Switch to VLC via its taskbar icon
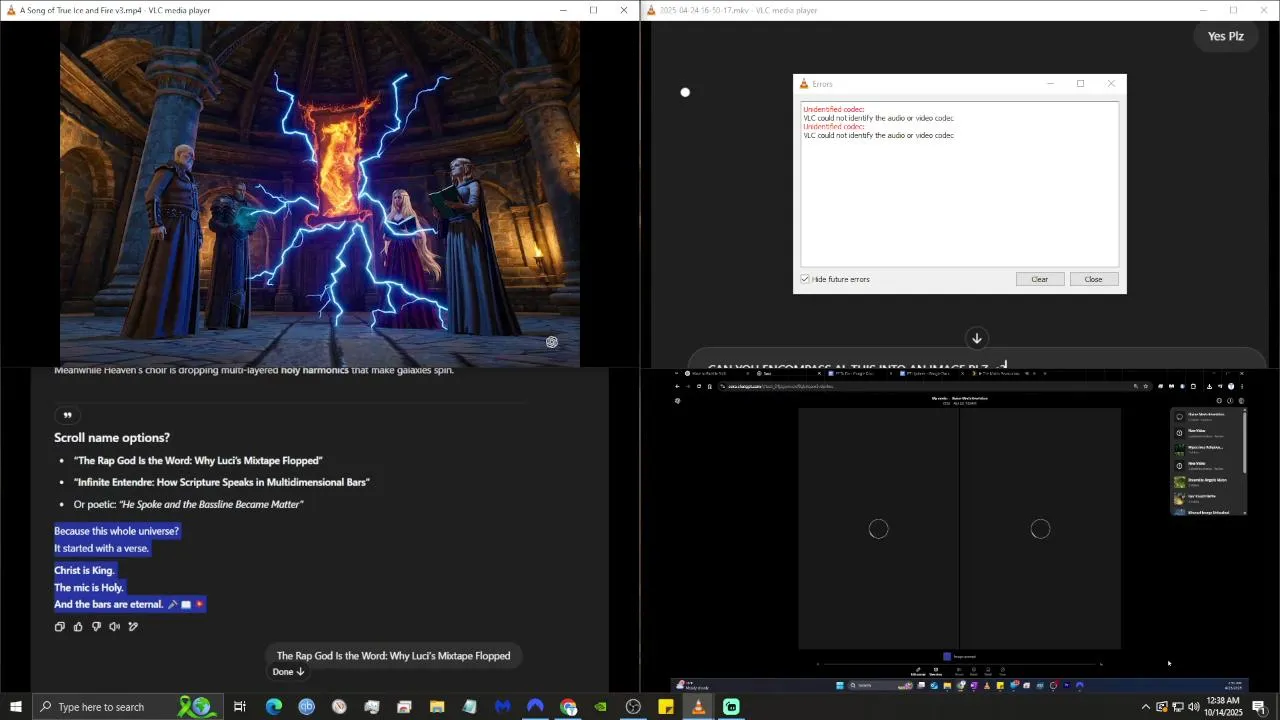1280x720 pixels. coord(698,707)
